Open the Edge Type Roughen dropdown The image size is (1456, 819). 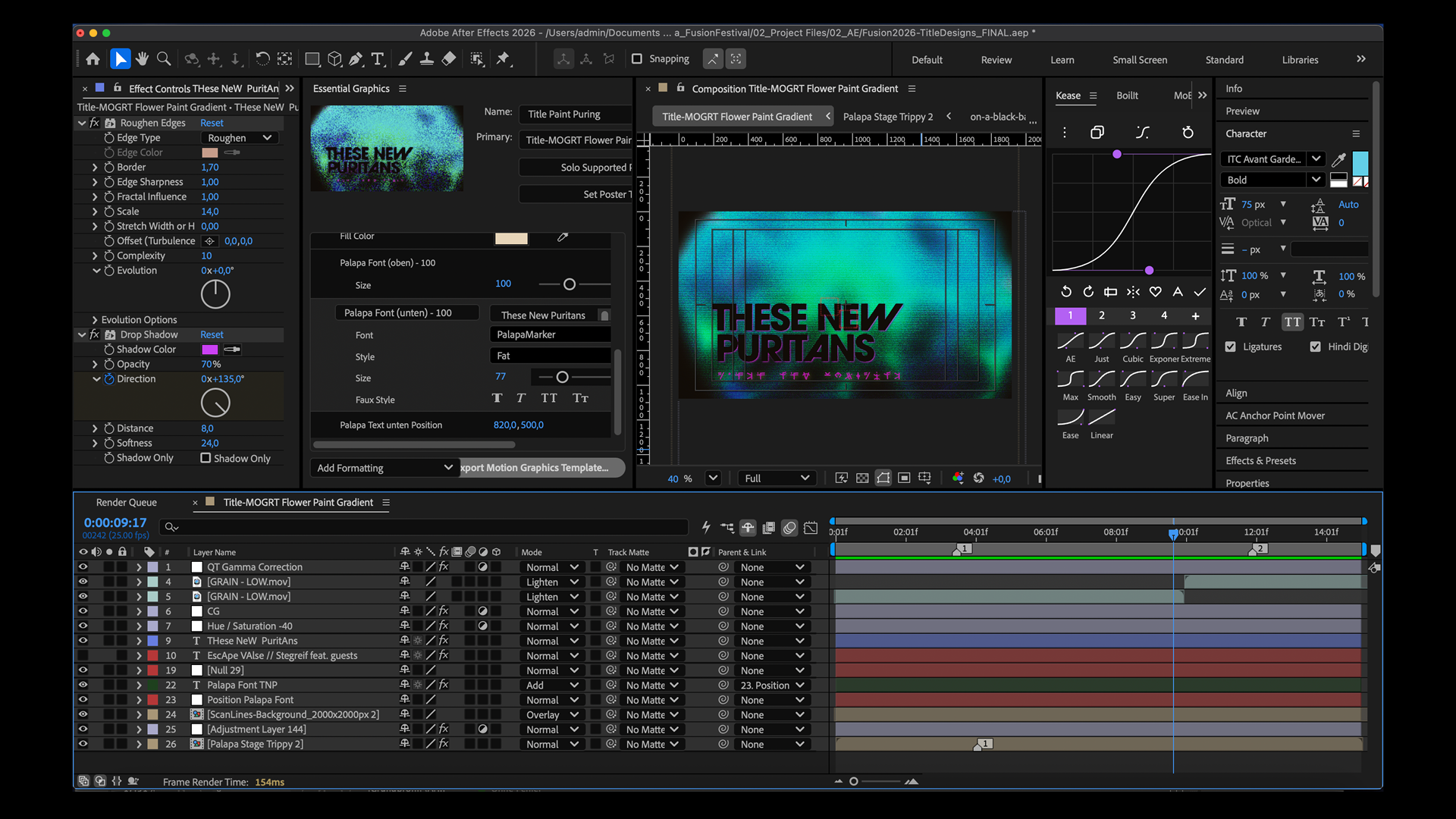(240, 138)
